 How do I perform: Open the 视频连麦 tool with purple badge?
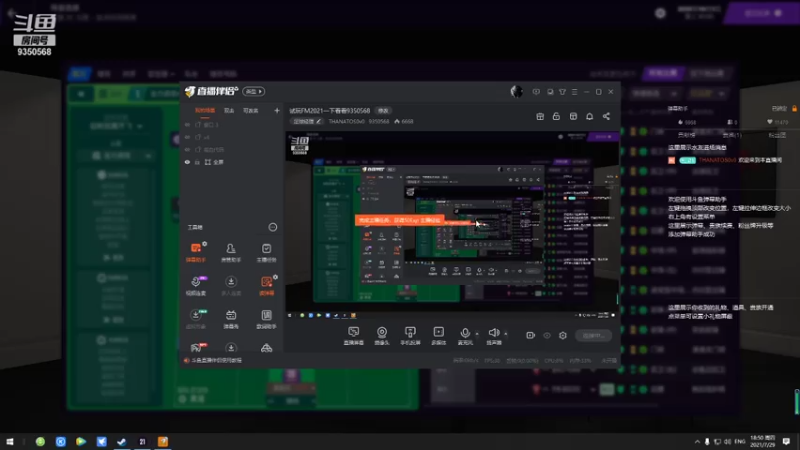point(195,285)
